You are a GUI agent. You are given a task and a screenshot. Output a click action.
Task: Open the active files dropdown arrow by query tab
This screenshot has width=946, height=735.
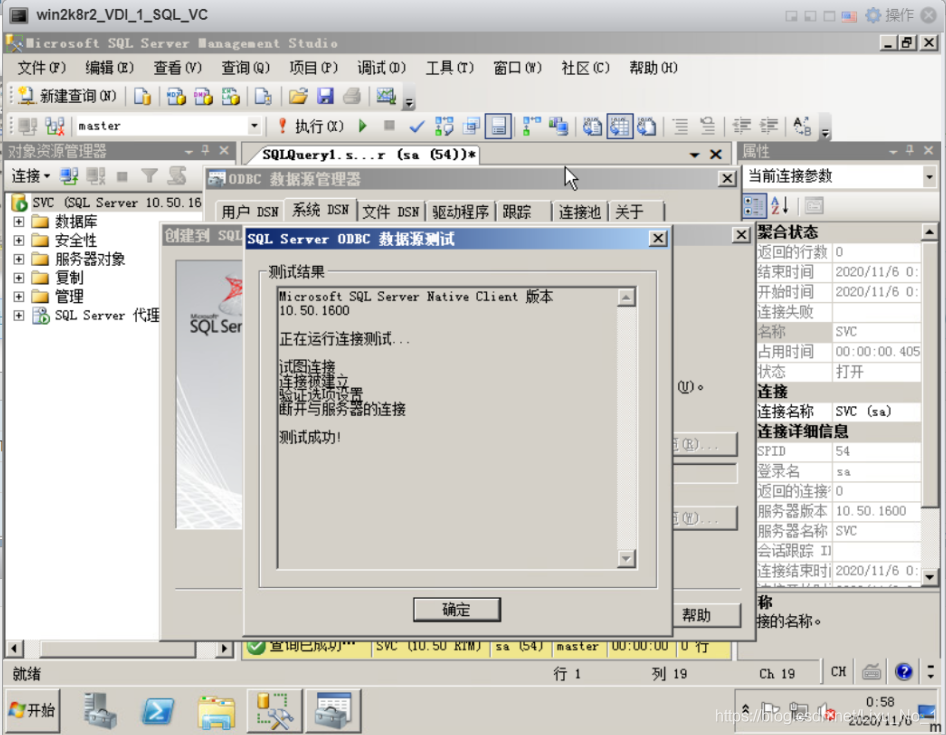tap(694, 155)
